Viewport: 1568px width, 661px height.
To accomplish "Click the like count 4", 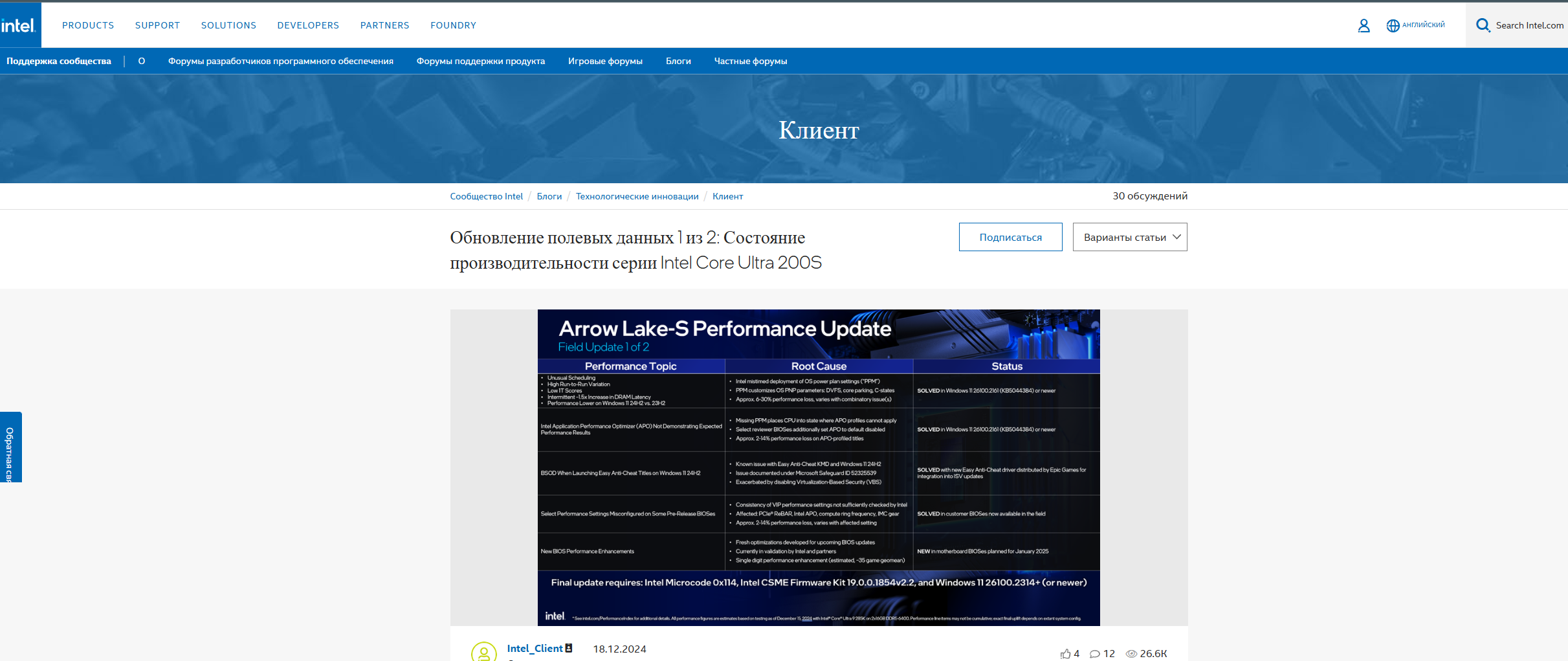I will (1076, 654).
